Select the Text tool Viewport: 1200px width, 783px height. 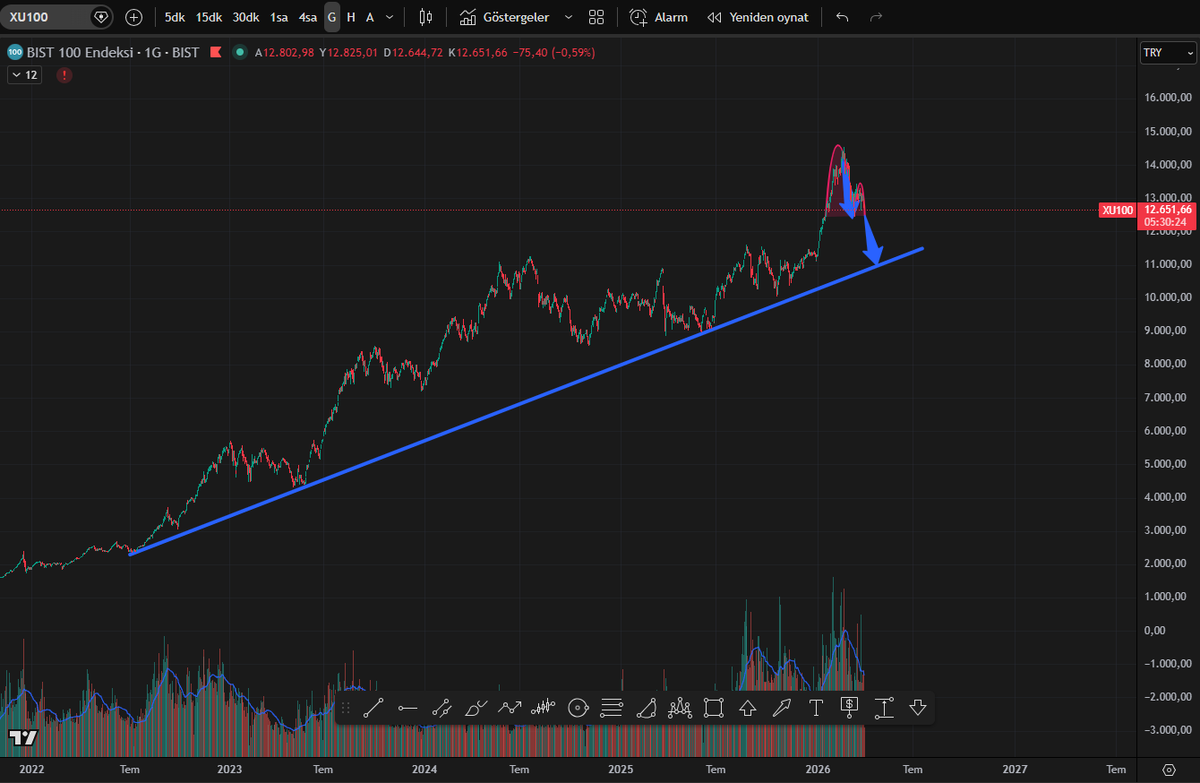[816, 709]
